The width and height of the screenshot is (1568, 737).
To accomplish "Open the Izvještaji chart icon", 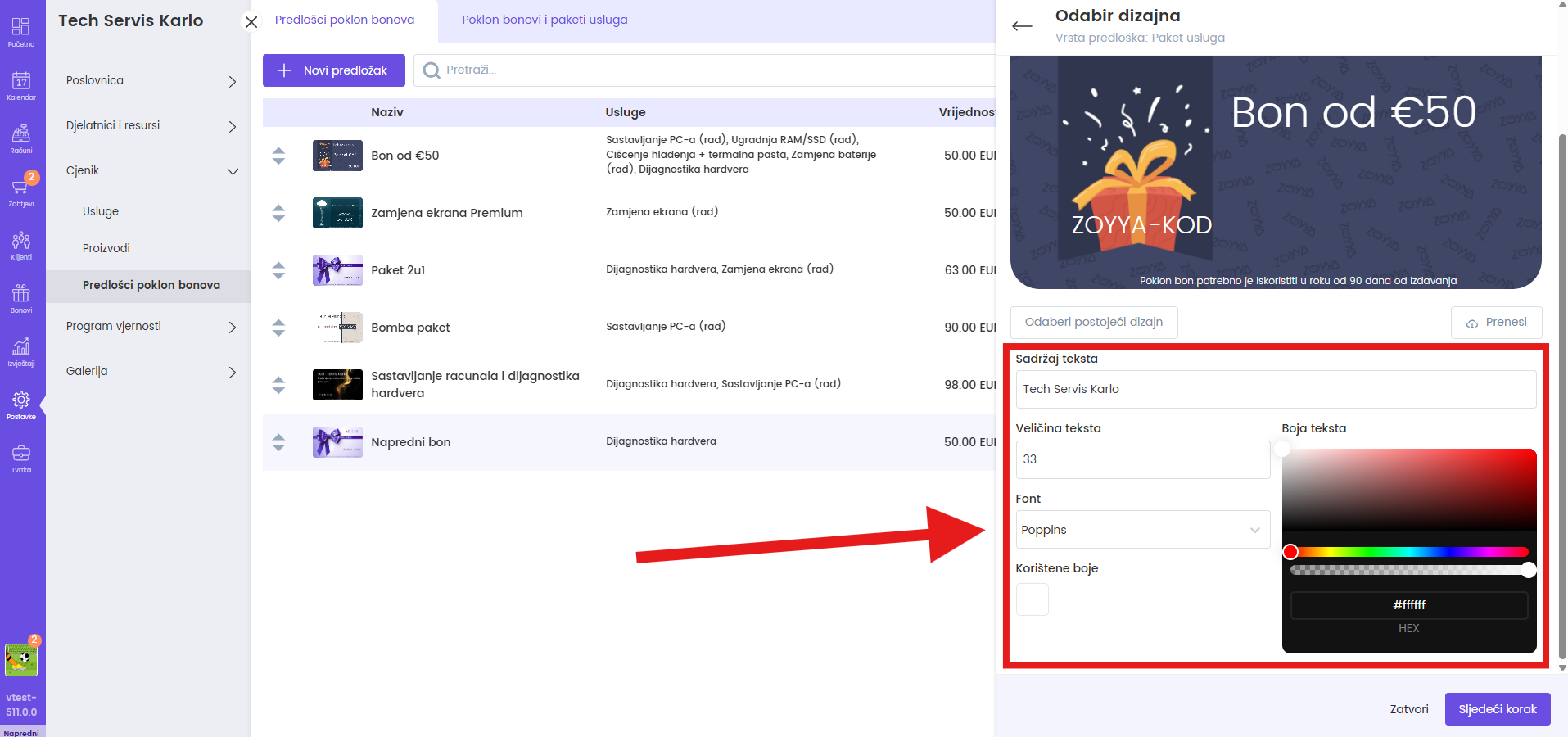I will click(21, 351).
